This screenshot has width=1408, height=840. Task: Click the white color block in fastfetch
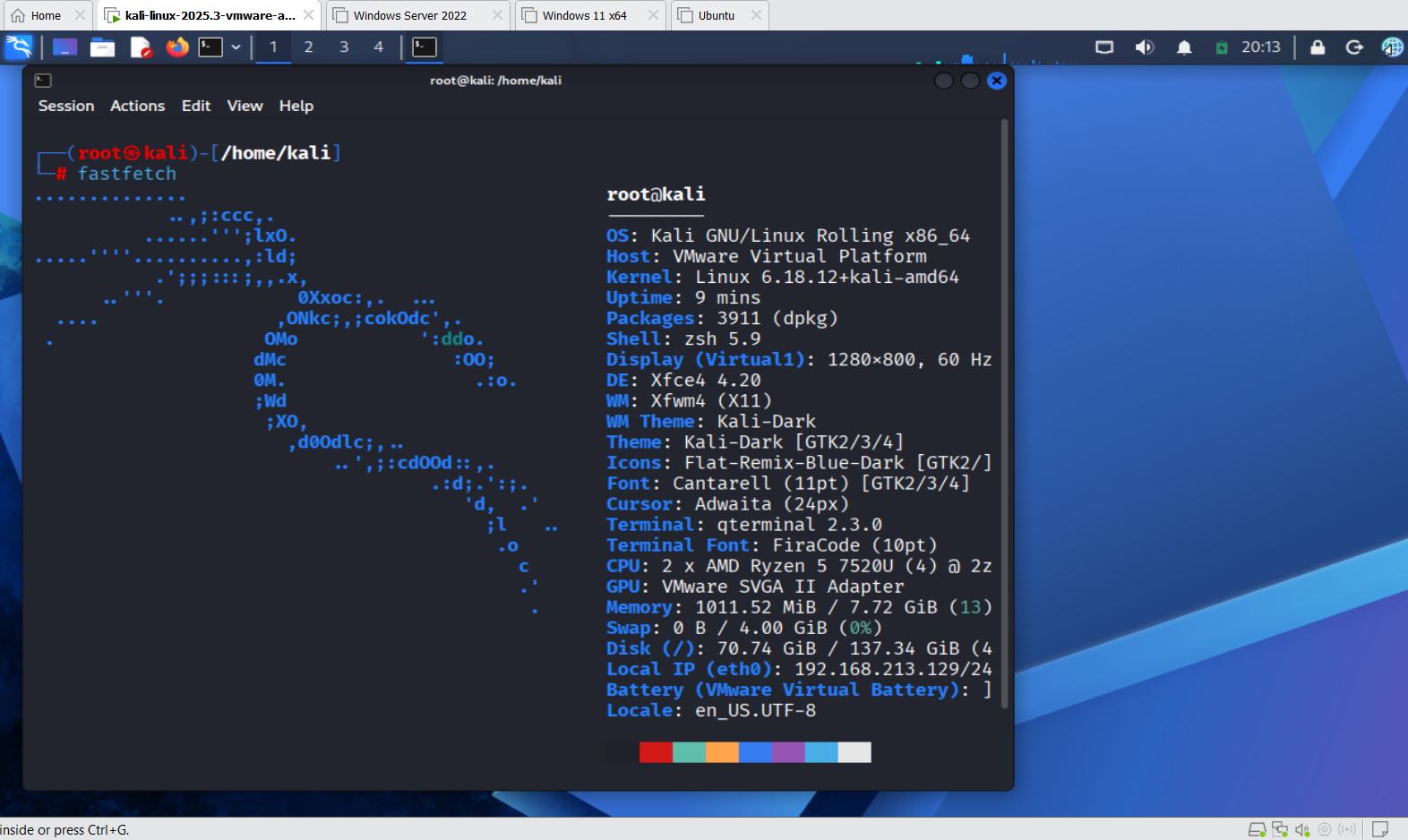[854, 752]
